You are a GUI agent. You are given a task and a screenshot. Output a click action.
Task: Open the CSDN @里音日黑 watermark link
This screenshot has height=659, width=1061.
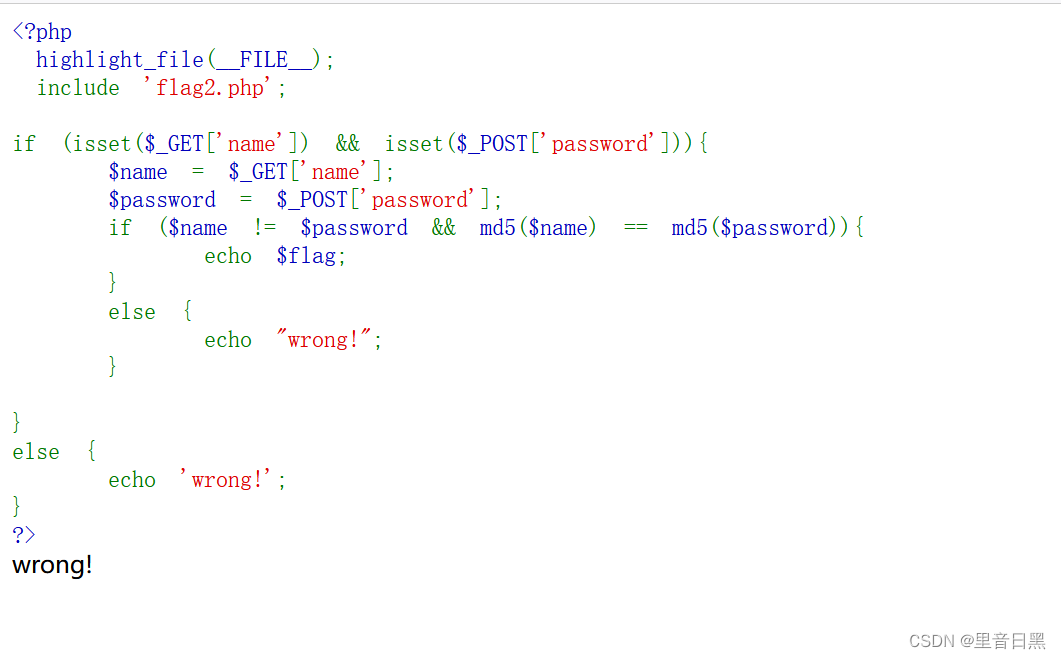980,640
